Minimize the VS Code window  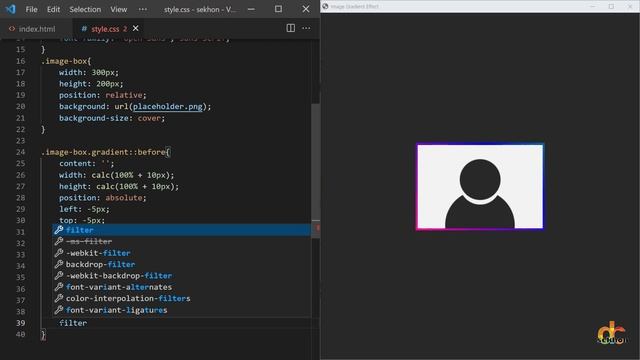click(x=251, y=9)
